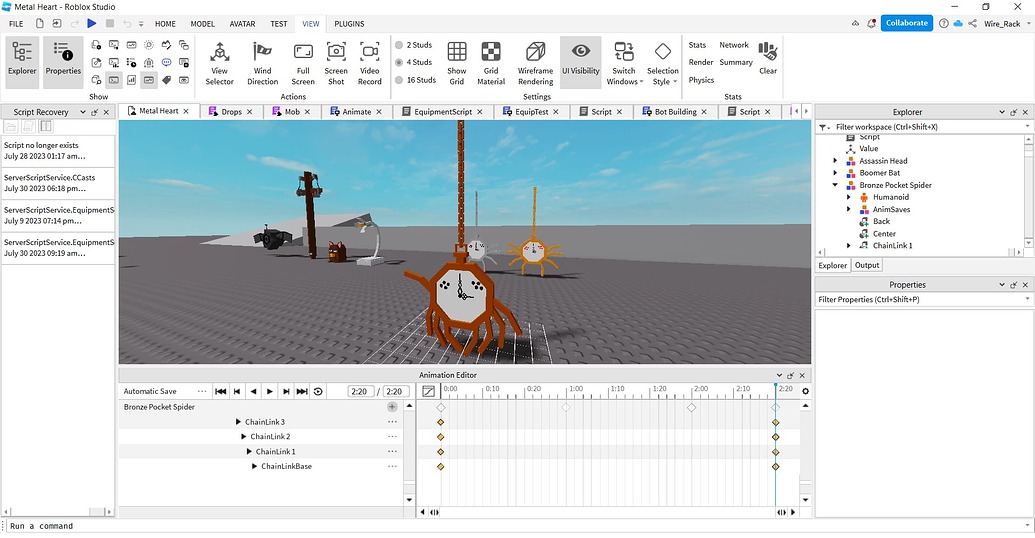
Task: Toggle the Explorer panel button
Action: pyautogui.click(x=22, y=62)
